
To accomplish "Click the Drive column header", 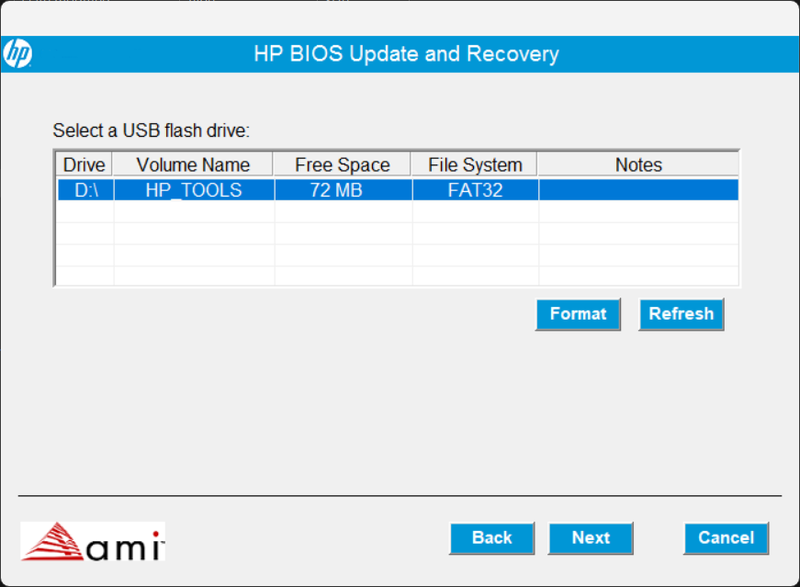I will point(84,165).
